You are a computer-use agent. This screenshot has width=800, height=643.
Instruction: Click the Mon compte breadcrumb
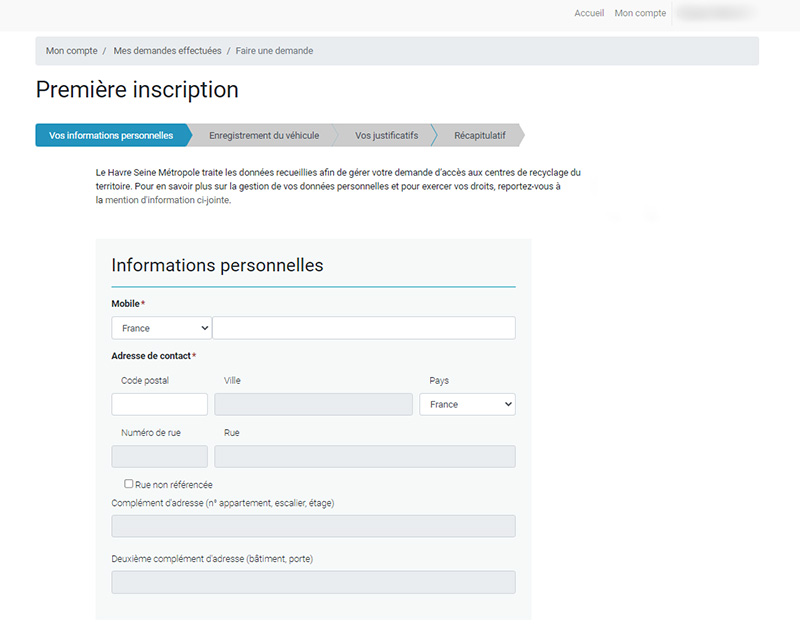(x=69, y=51)
